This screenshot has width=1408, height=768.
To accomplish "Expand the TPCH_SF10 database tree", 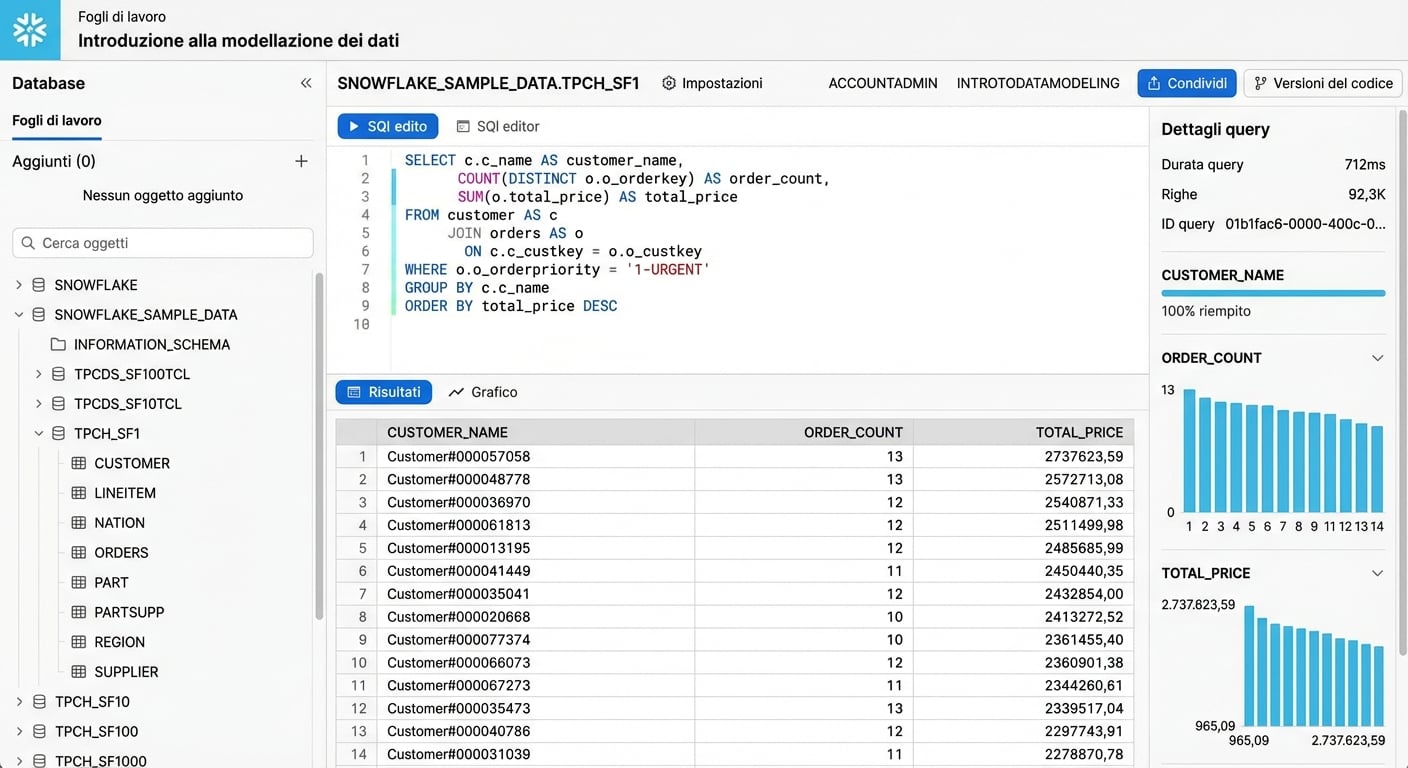I will tap(18, 701).
